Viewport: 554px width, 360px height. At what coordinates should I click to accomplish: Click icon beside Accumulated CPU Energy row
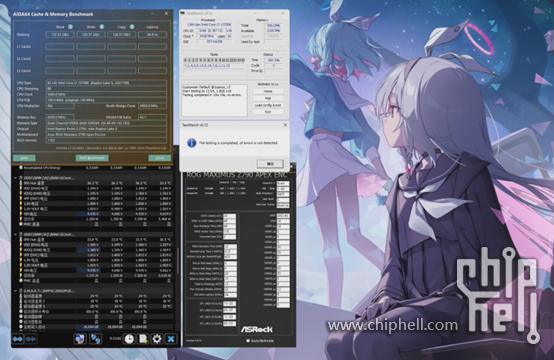21,167
